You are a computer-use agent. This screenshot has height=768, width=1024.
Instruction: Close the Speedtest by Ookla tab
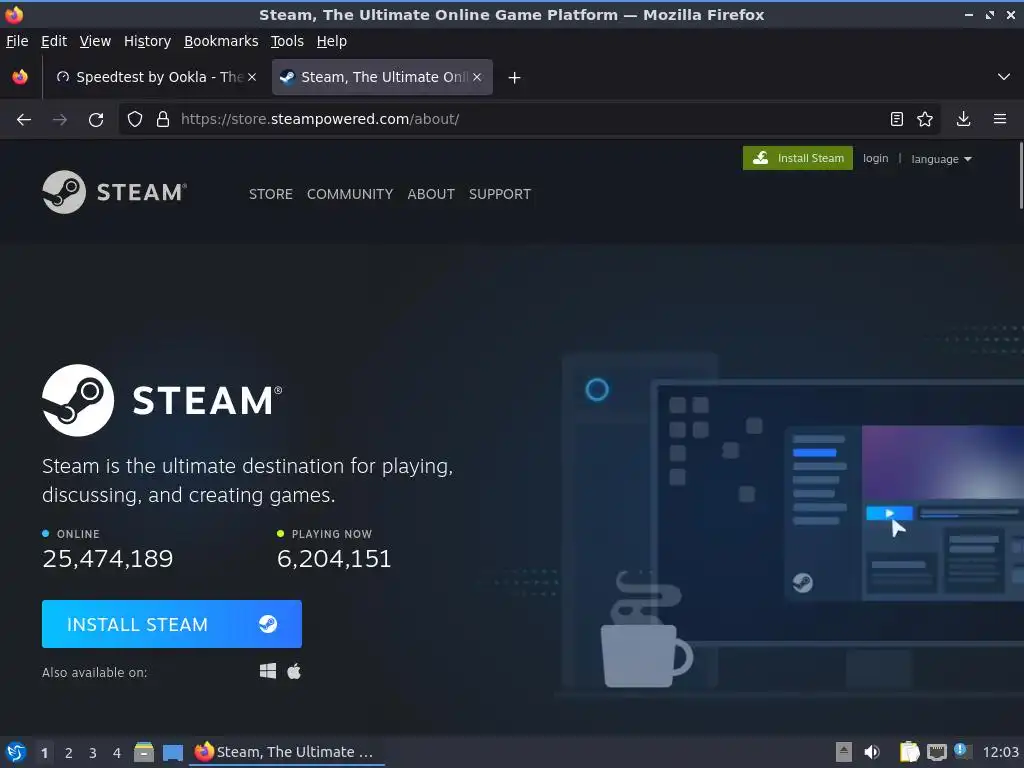[x=251, y=77]
